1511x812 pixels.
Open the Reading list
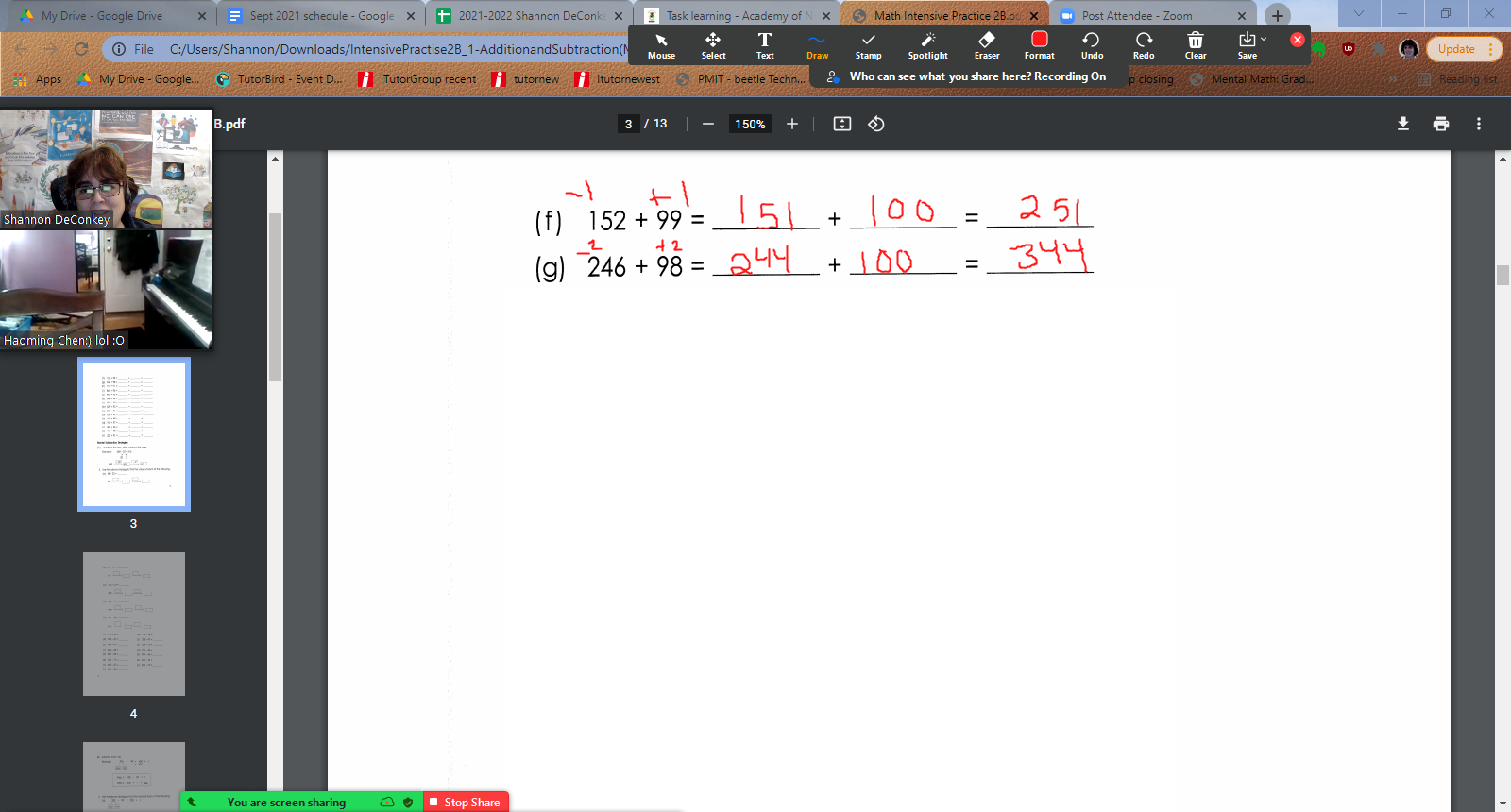(x=1457, y=79)
